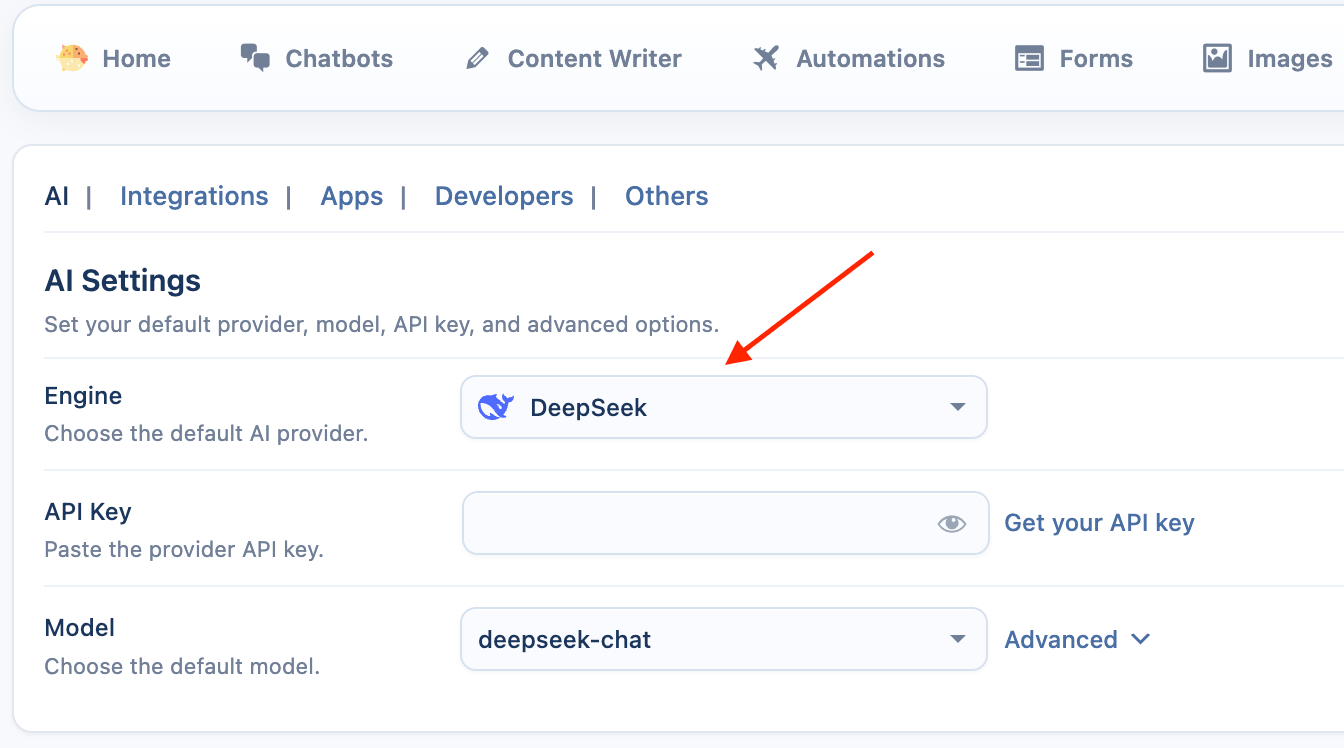Select the AI settings tab
Screen dimensions: 1344x748
(57, 196)
